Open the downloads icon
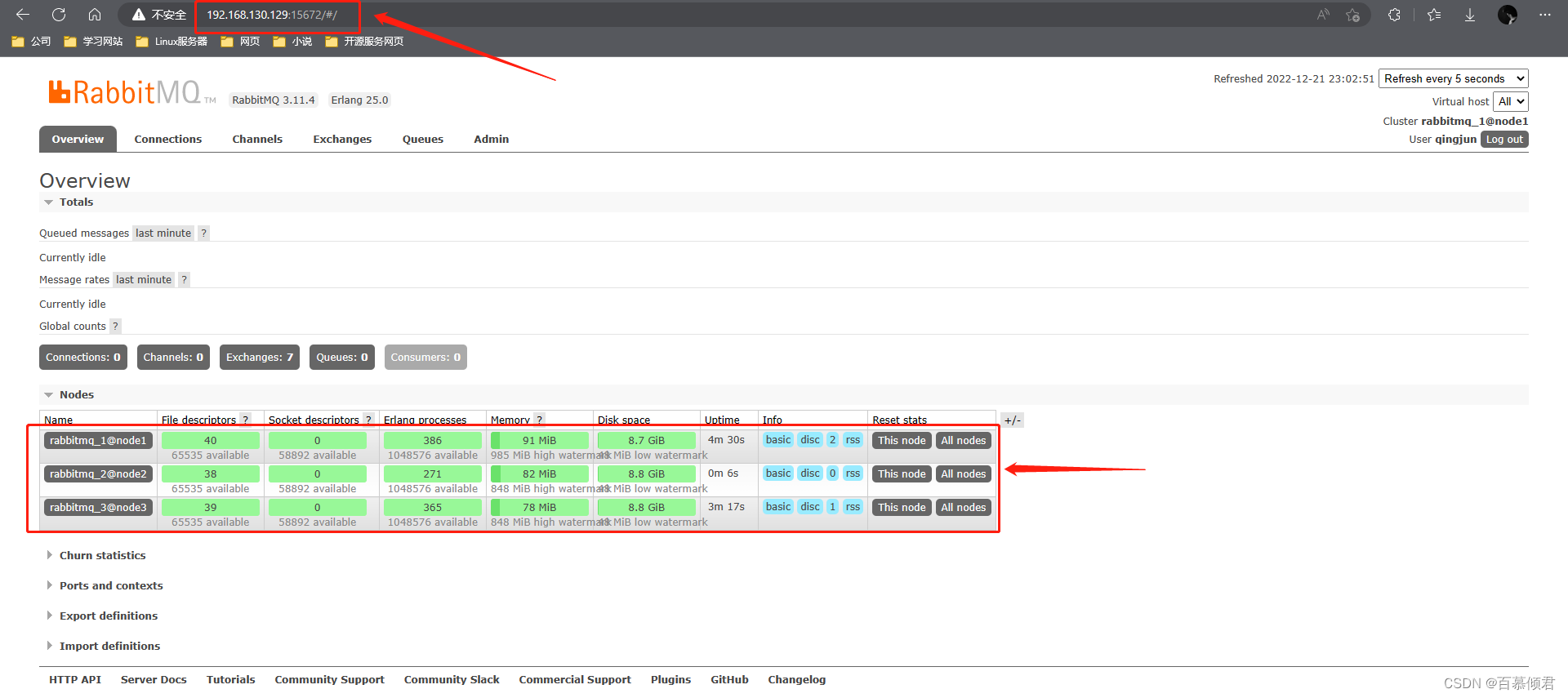Image resolution: width=1568 pixels, height=698 pixels. pos(1470,15)
